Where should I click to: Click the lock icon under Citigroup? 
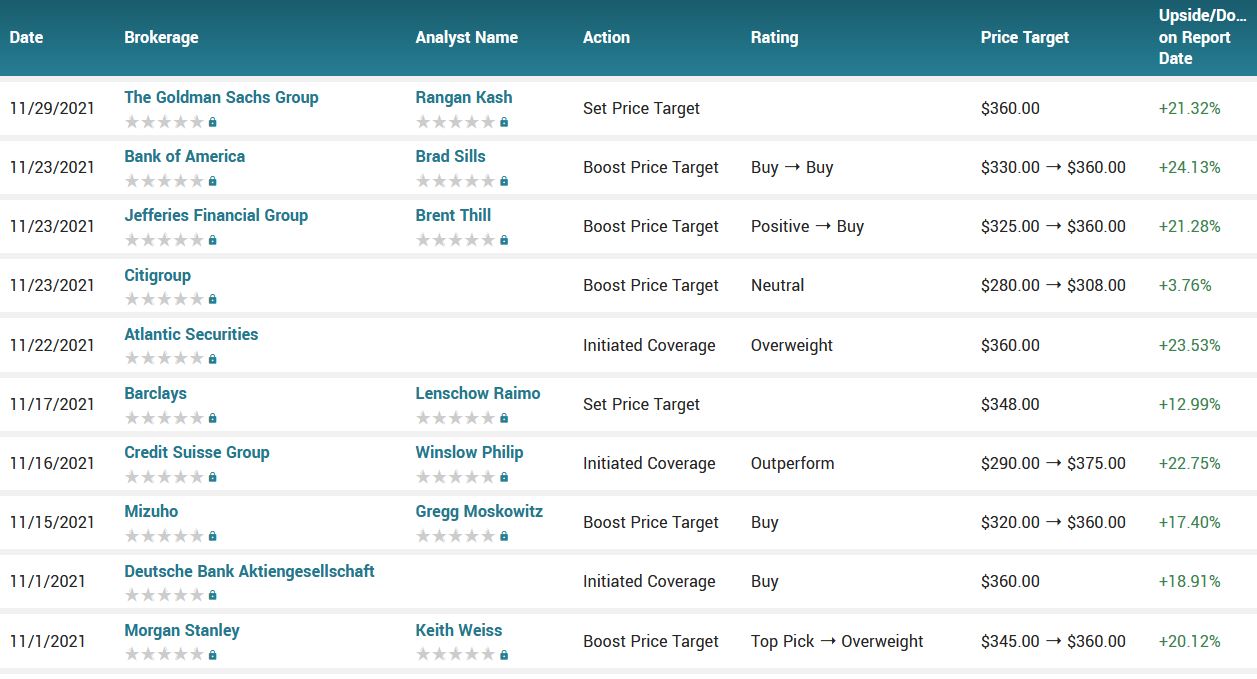pyautogui.click(x=213, y=299)
